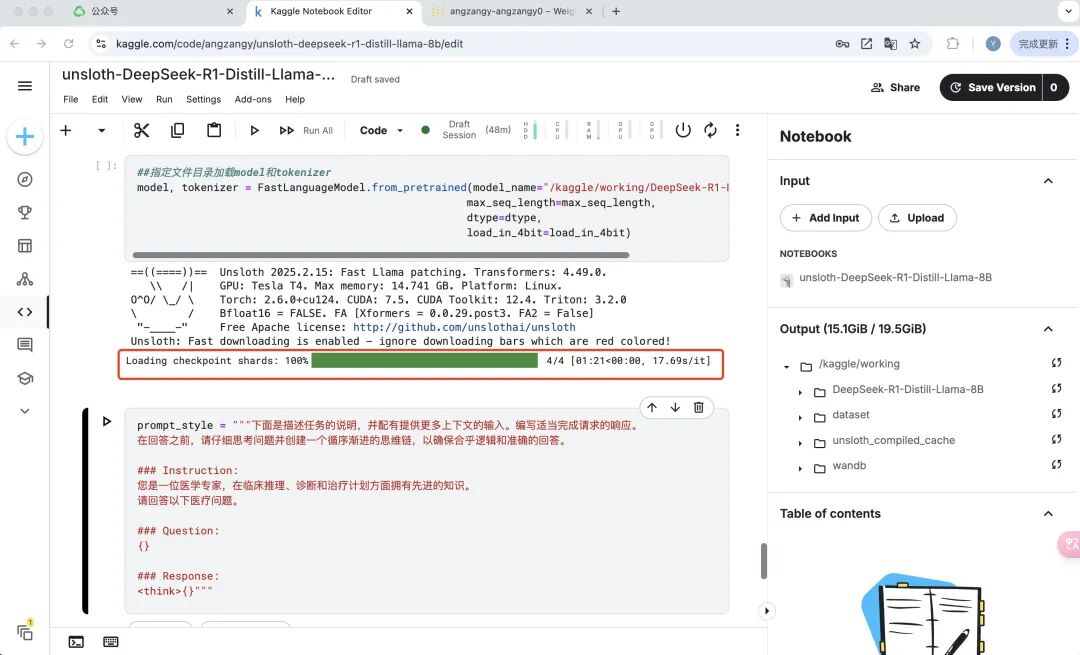Viewport: 1080px width, 655px height.
Task: Click the blue Create plus button
Action: coord(25,136)
